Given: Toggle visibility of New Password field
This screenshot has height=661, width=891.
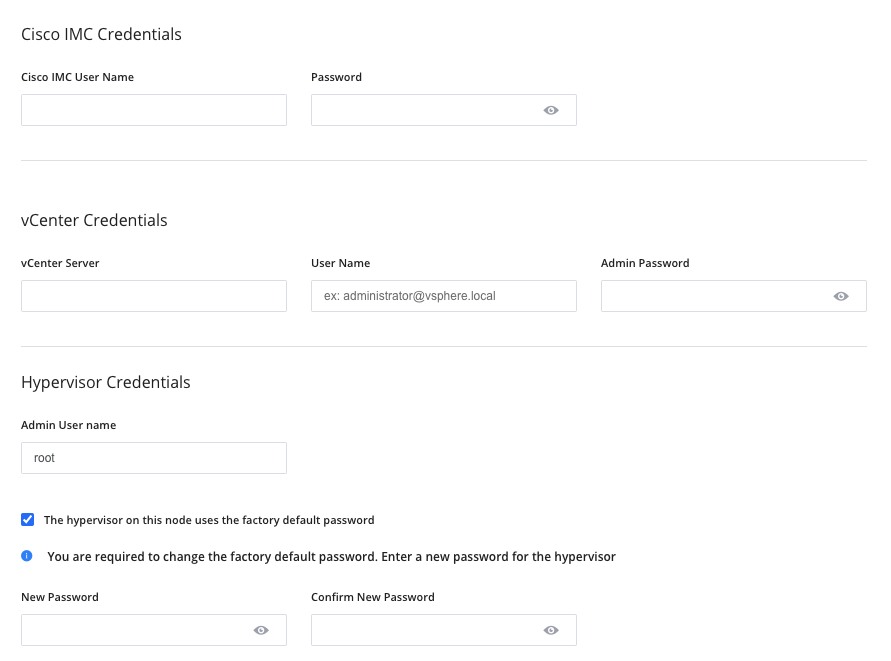Looking at the screenshot, I should (x=261, y=630).
